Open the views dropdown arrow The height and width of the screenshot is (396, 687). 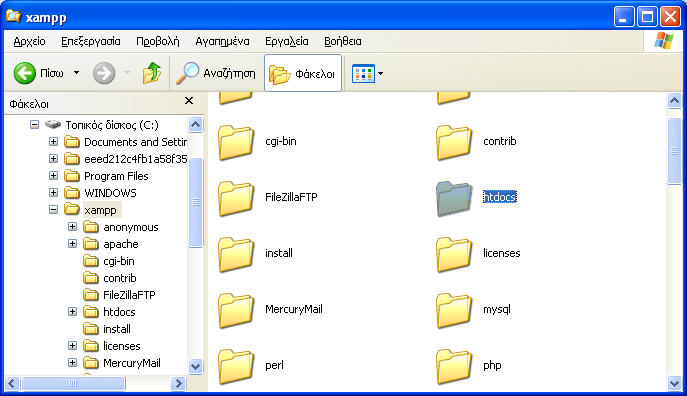(380, 74)
